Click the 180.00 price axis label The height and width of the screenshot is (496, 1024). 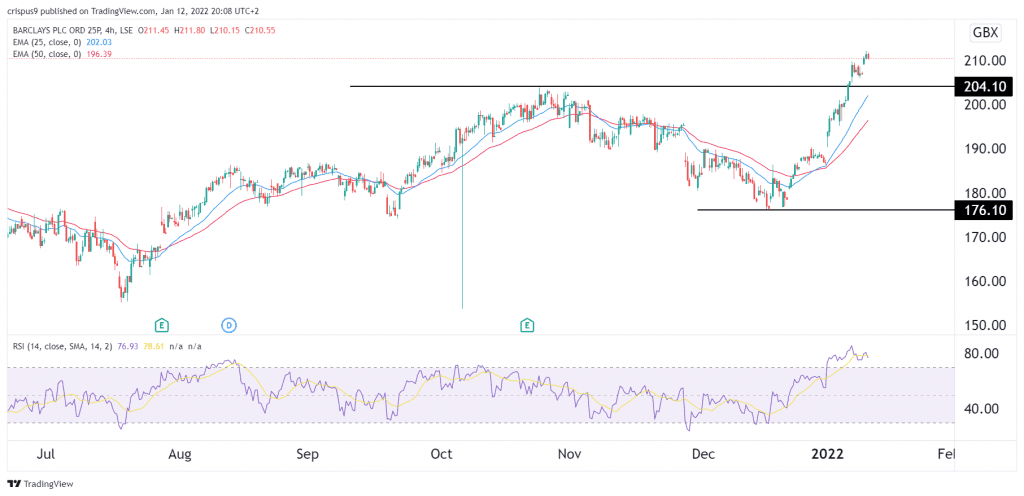click(987, 193)
